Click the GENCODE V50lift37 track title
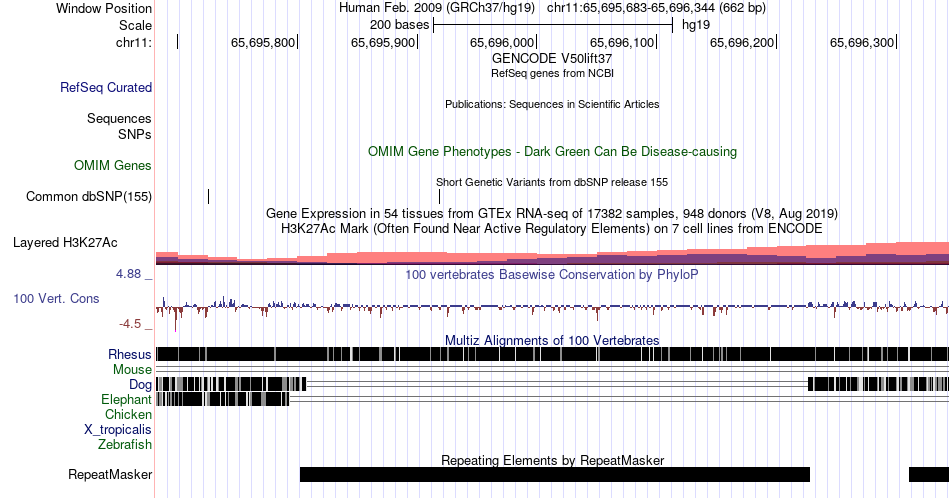 point(552,59)
